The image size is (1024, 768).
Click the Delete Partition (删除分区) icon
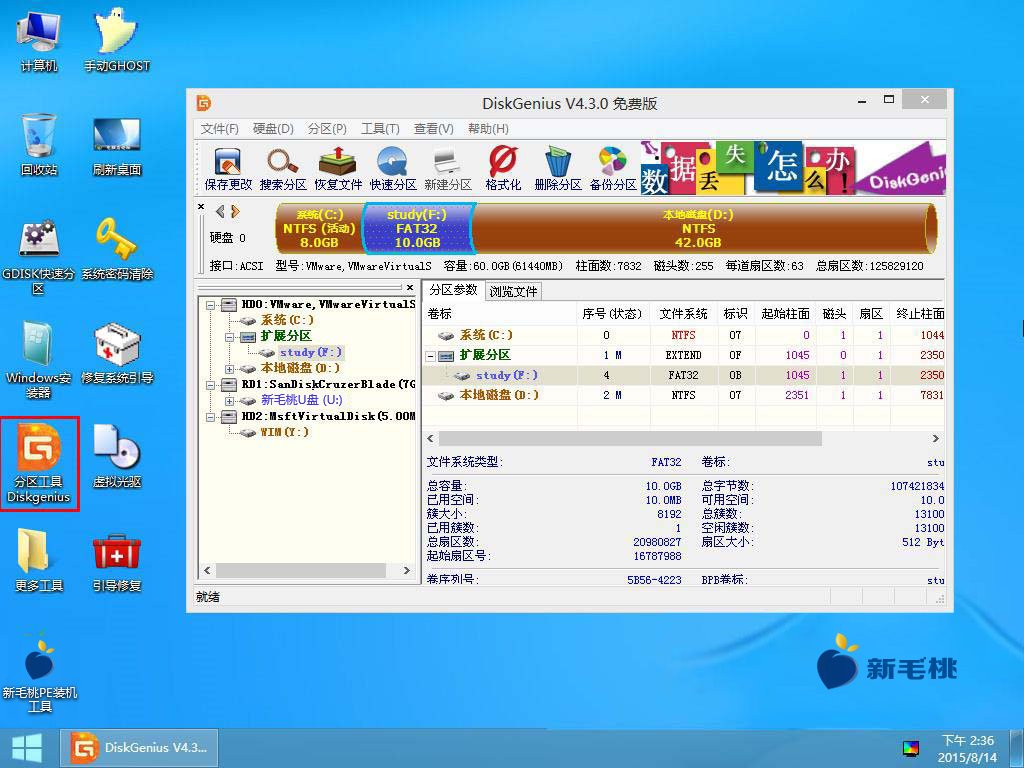click(558, 168)
